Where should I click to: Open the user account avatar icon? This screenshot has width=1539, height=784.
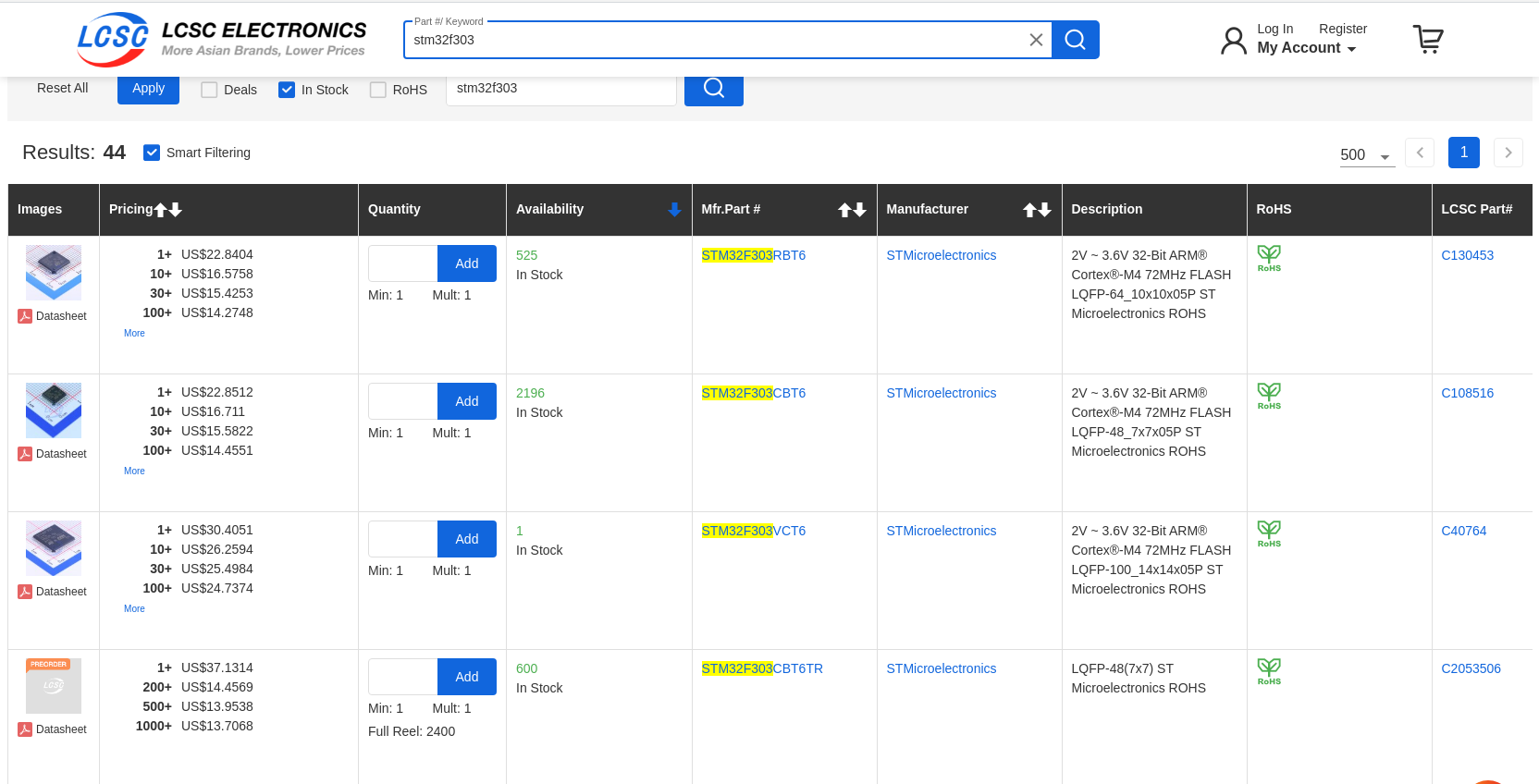[x=1234, y=40]
